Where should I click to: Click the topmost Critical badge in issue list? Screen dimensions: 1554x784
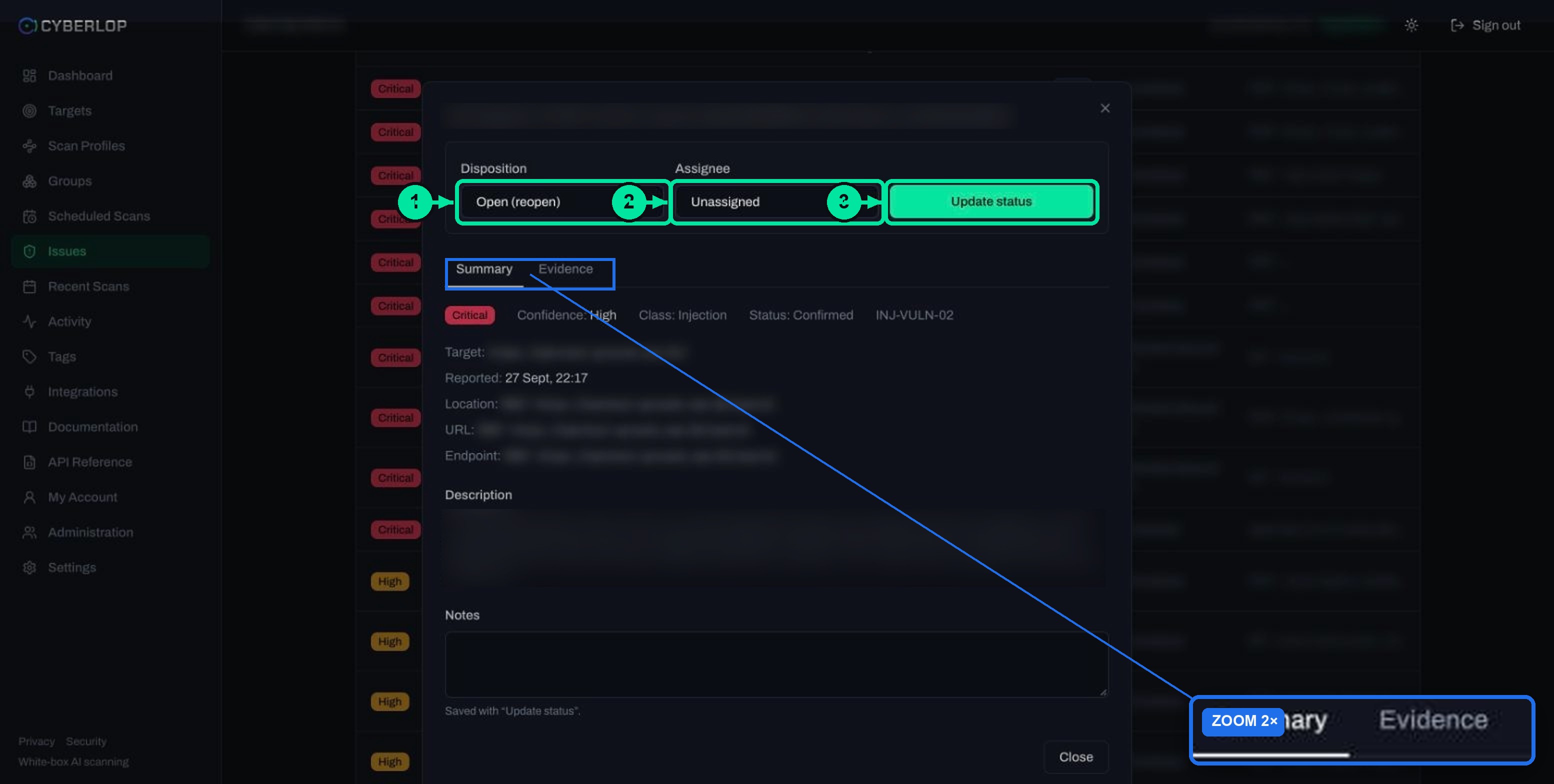395,88
